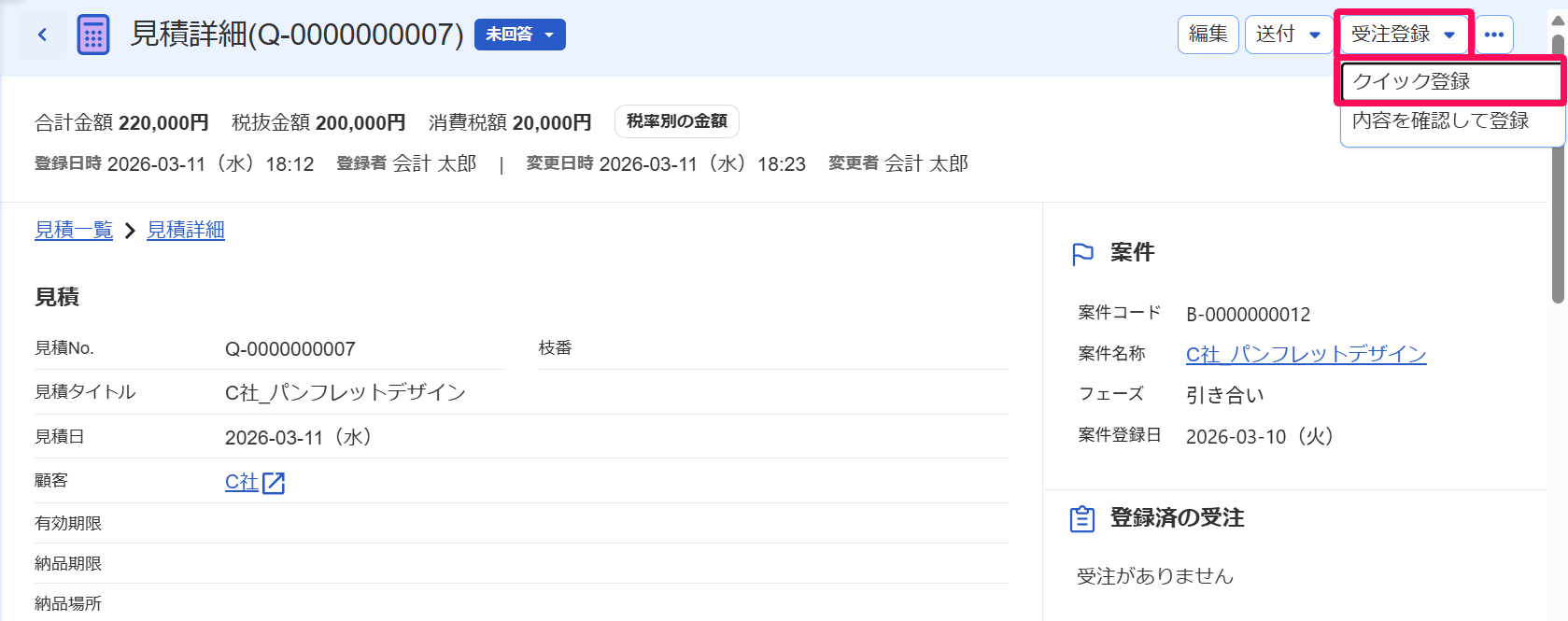This screenshot has width=1568, height=621.
Task: Click tax-excluded amount 200,000円
Action: pos(360,122)
